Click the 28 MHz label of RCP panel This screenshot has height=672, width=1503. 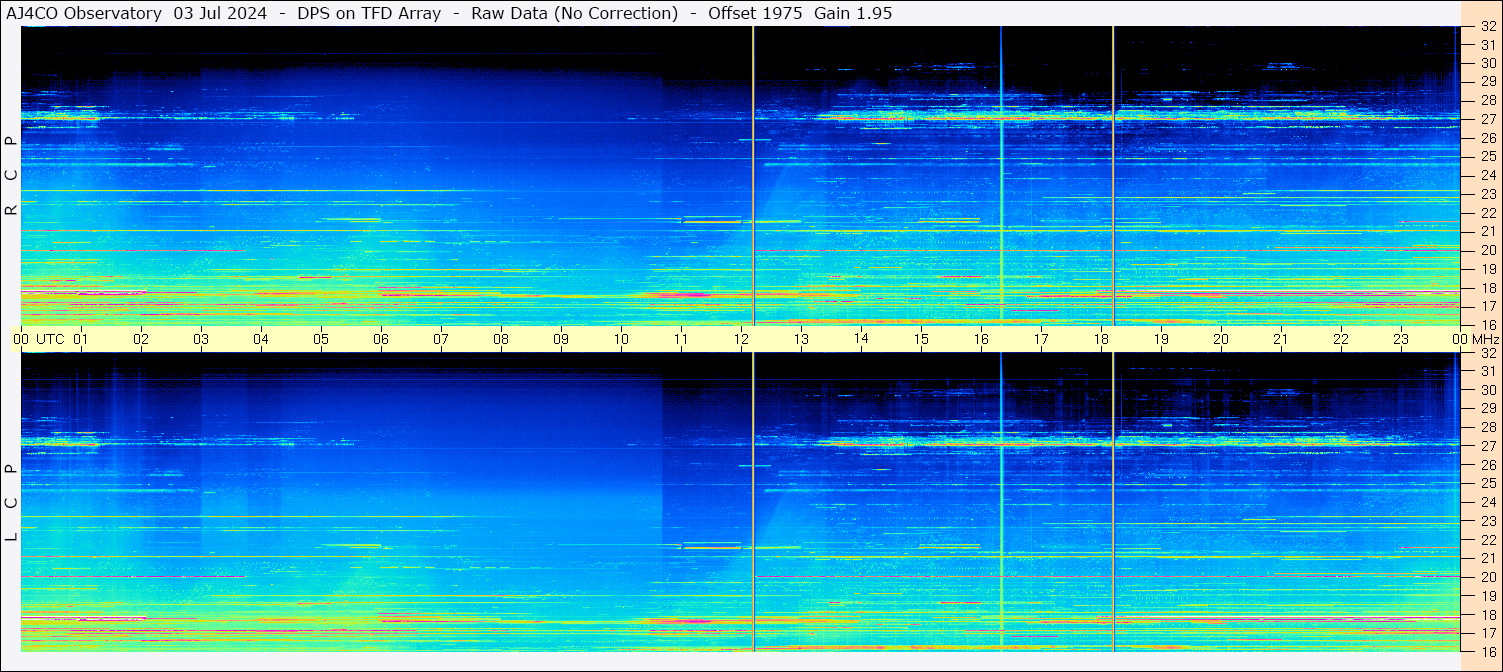tap(1487, 100)
